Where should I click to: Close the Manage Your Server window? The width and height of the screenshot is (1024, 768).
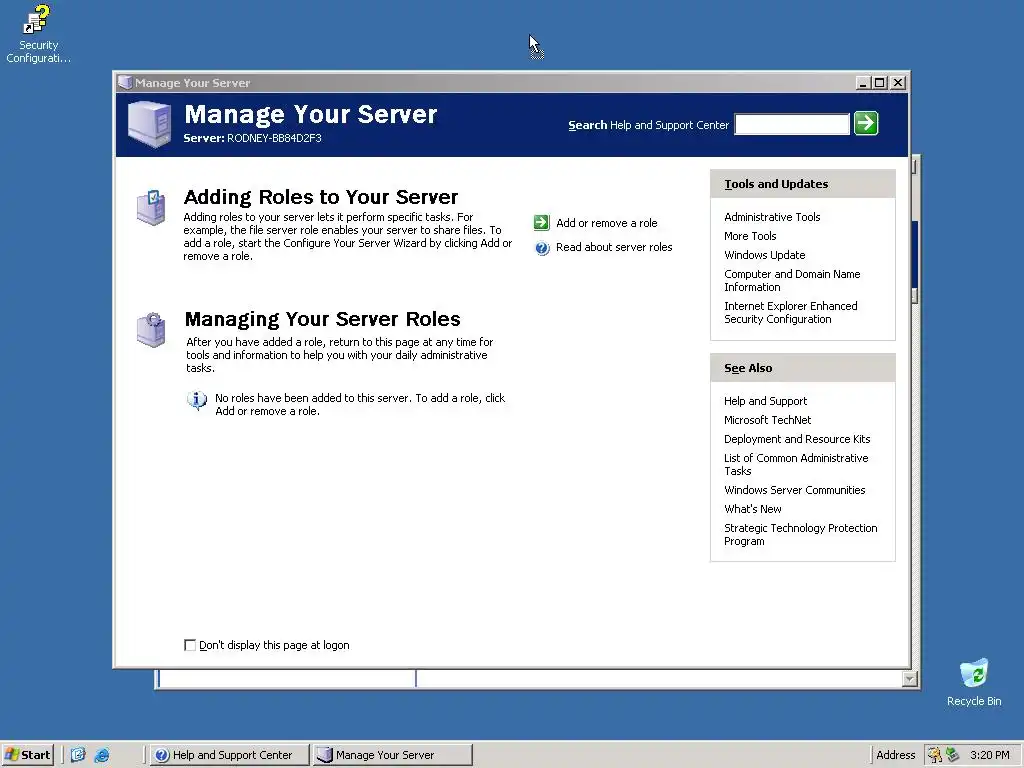pyautogui.click(x=899, y=83)
